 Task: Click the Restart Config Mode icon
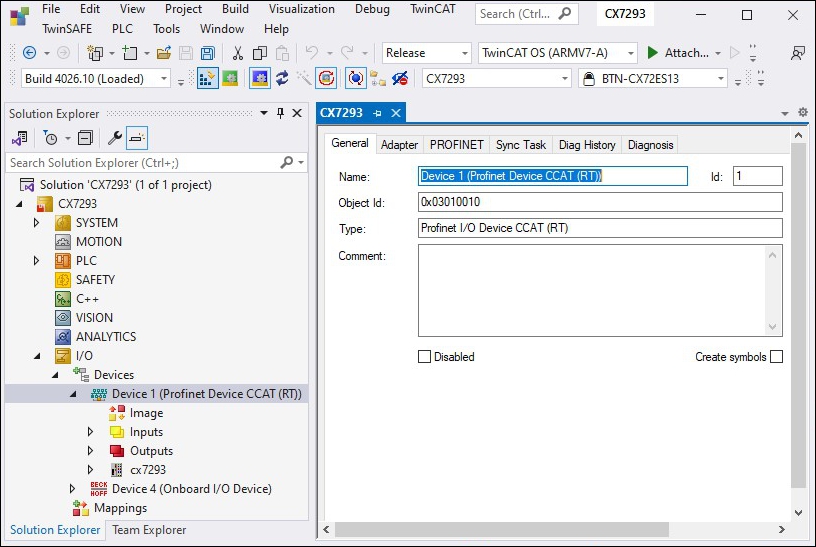click(260, 79)
